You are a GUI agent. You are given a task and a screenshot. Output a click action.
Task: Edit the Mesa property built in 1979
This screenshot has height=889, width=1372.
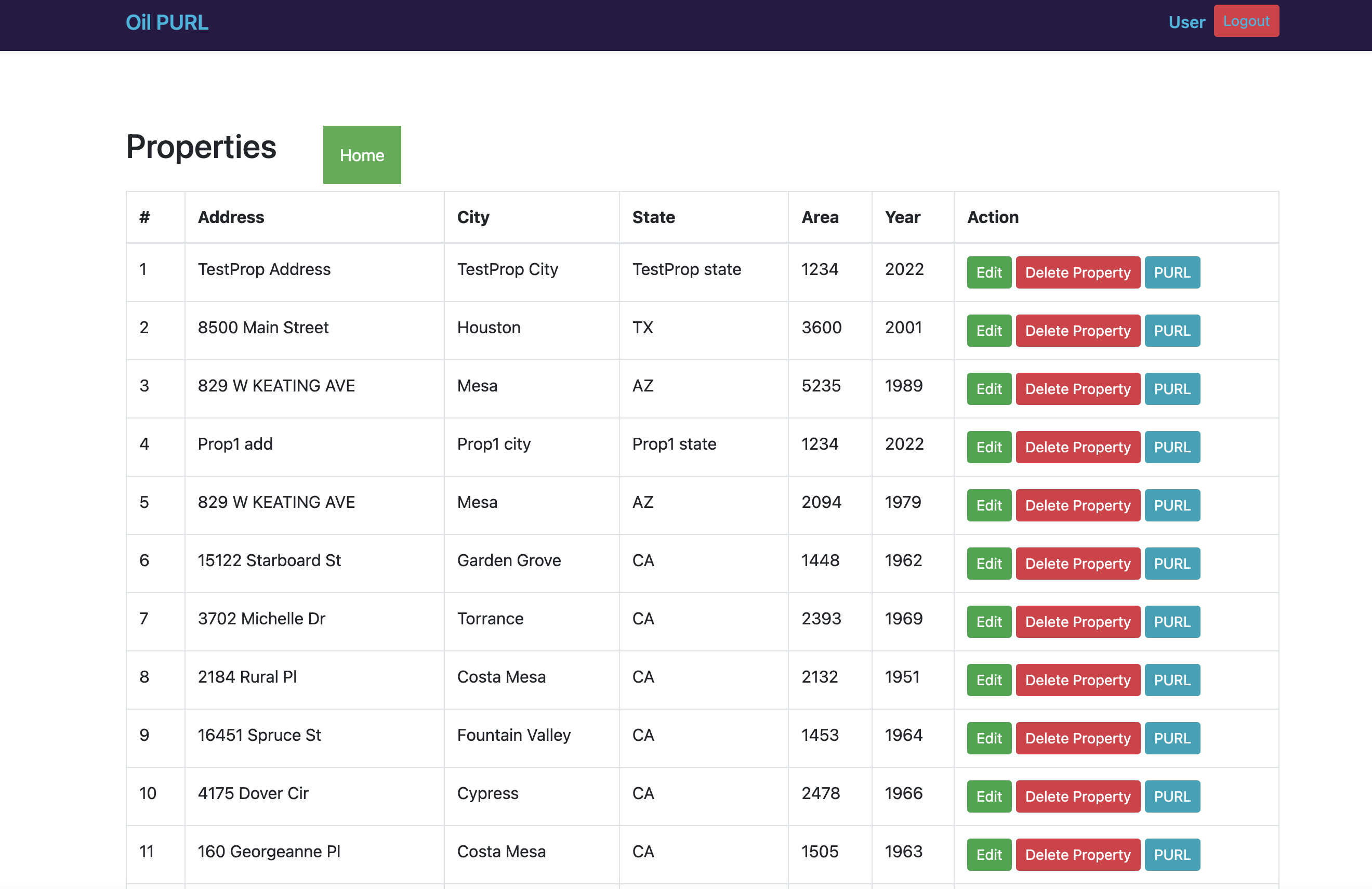tap(988, 506)
